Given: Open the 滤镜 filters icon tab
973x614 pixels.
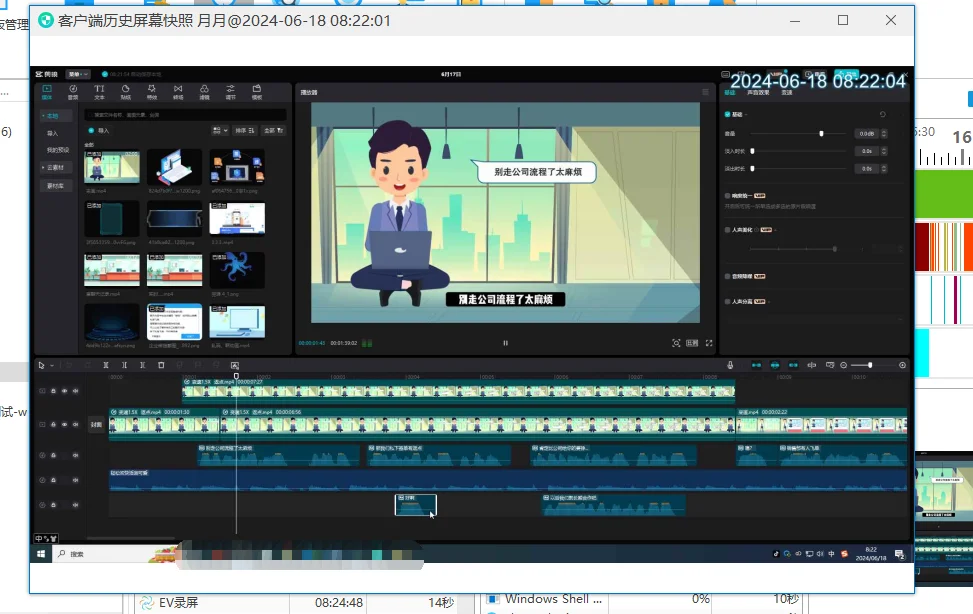Looking at the screenshot, I should click(204, 93).
